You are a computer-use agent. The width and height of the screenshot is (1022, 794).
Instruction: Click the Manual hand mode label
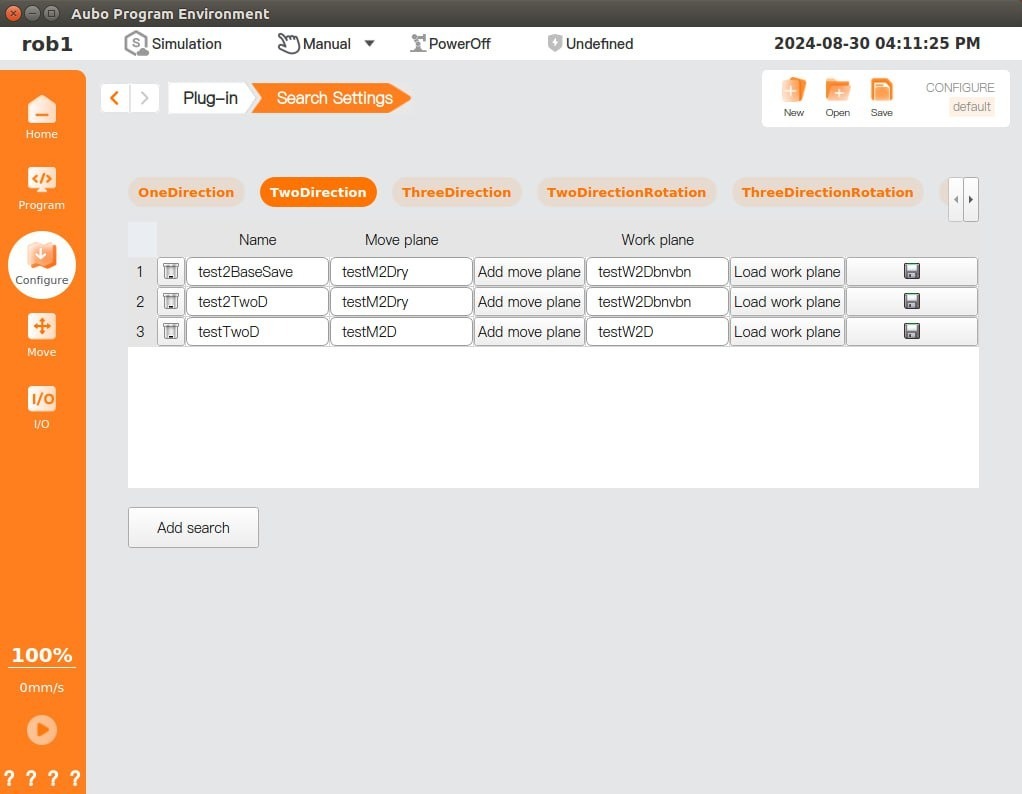[314, 44]
